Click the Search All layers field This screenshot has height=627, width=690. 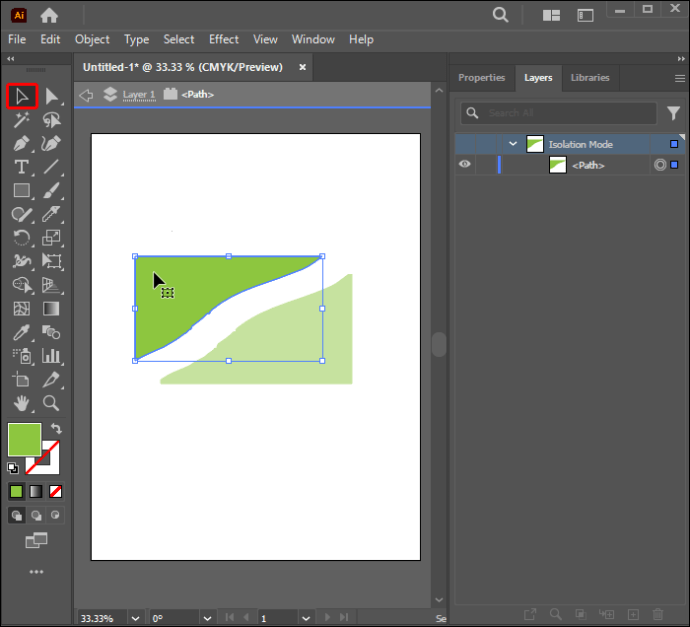pos(558,113)
